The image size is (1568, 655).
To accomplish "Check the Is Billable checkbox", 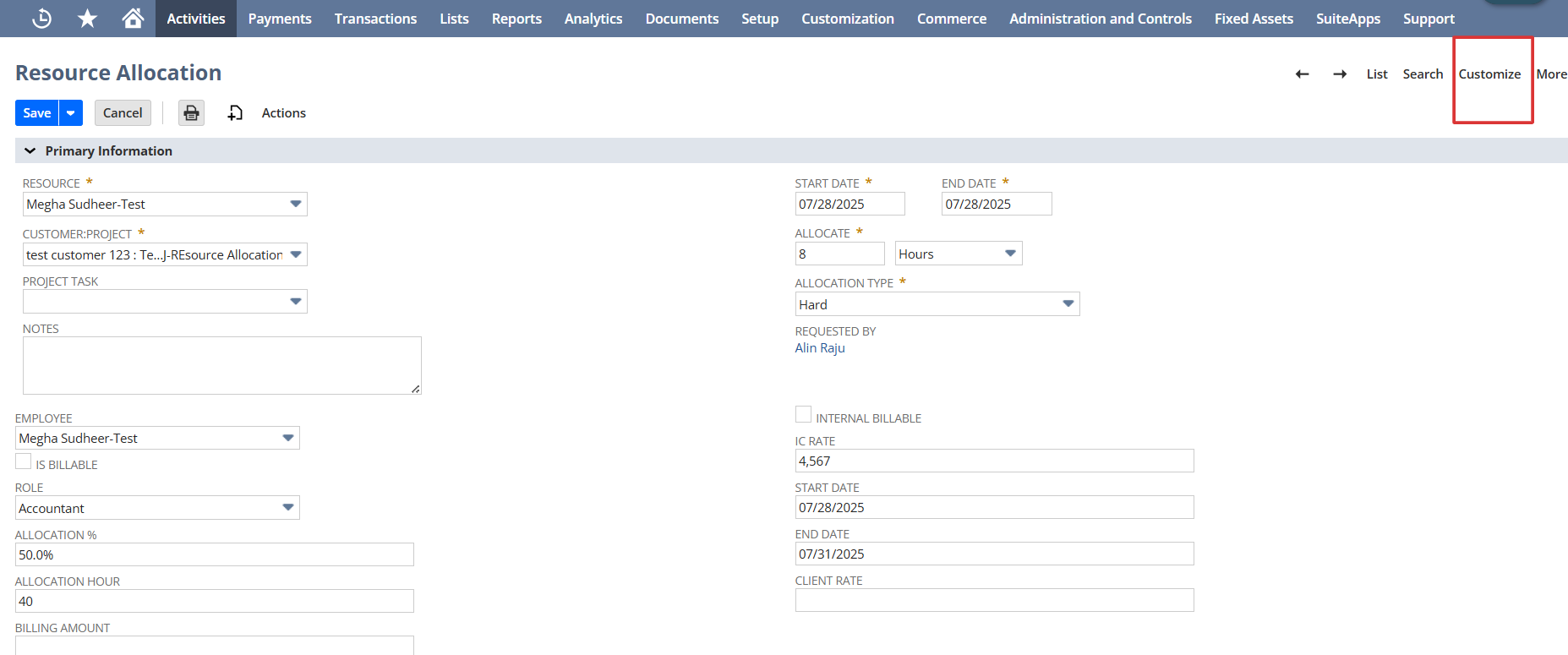I will pos(24,461).
